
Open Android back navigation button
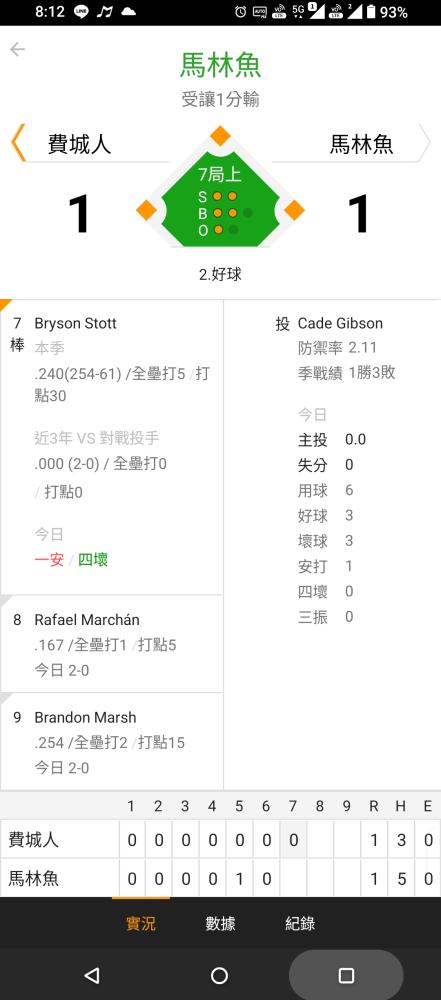(92, 974)
